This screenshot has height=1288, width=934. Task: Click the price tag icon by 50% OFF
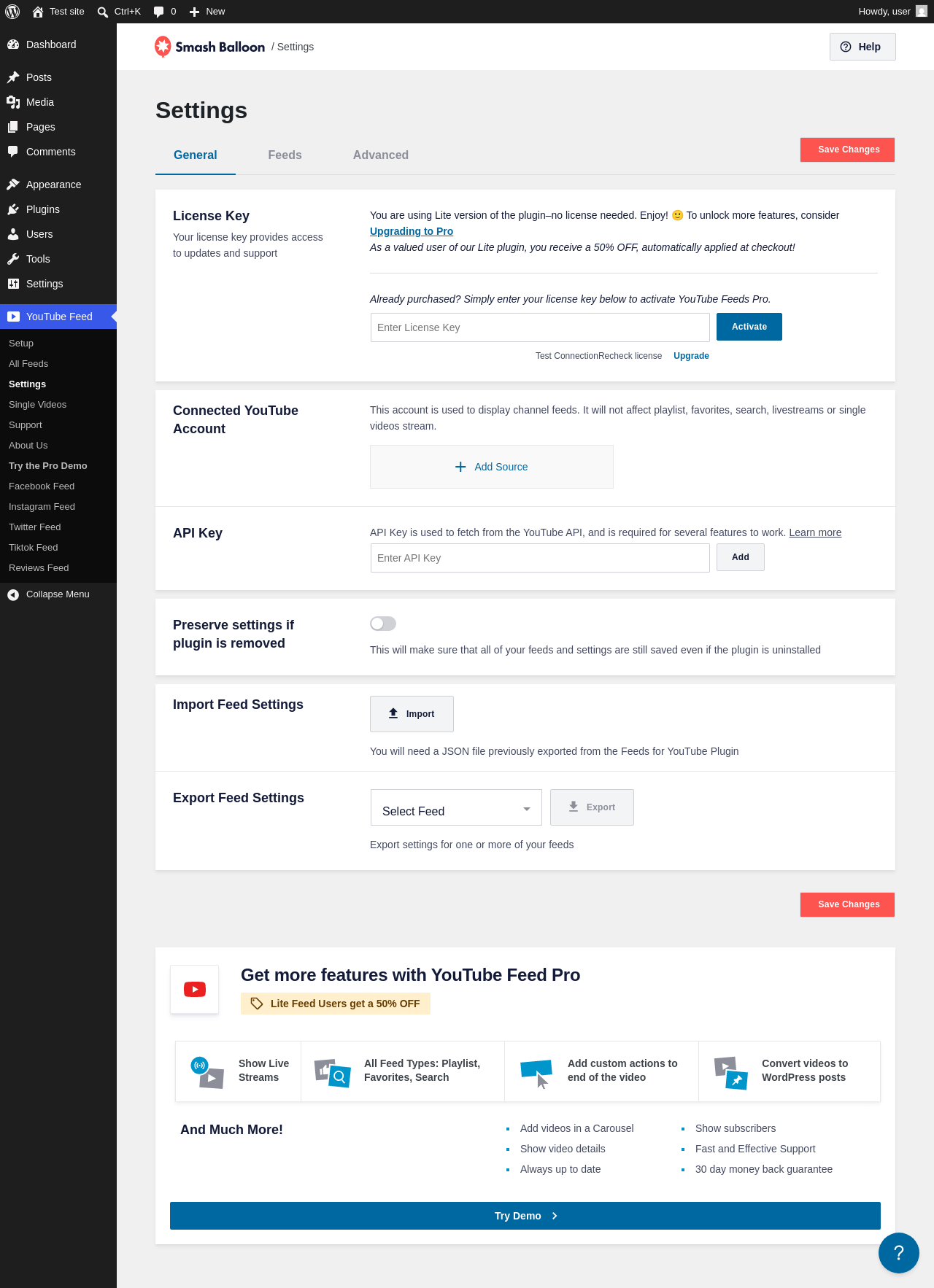[x=257, y=1004]
